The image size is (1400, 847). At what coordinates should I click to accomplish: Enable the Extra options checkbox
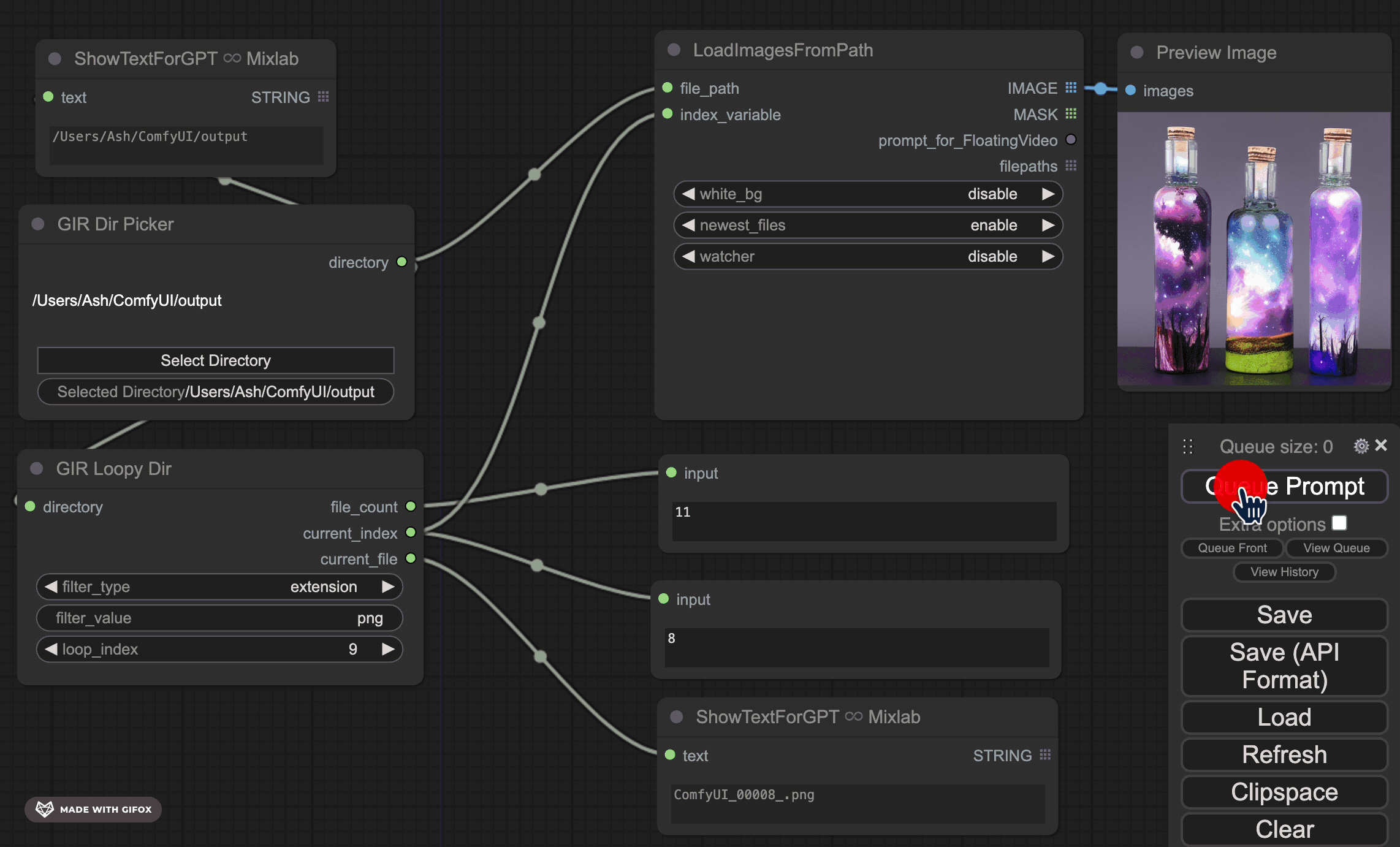tap(1340, 523)
